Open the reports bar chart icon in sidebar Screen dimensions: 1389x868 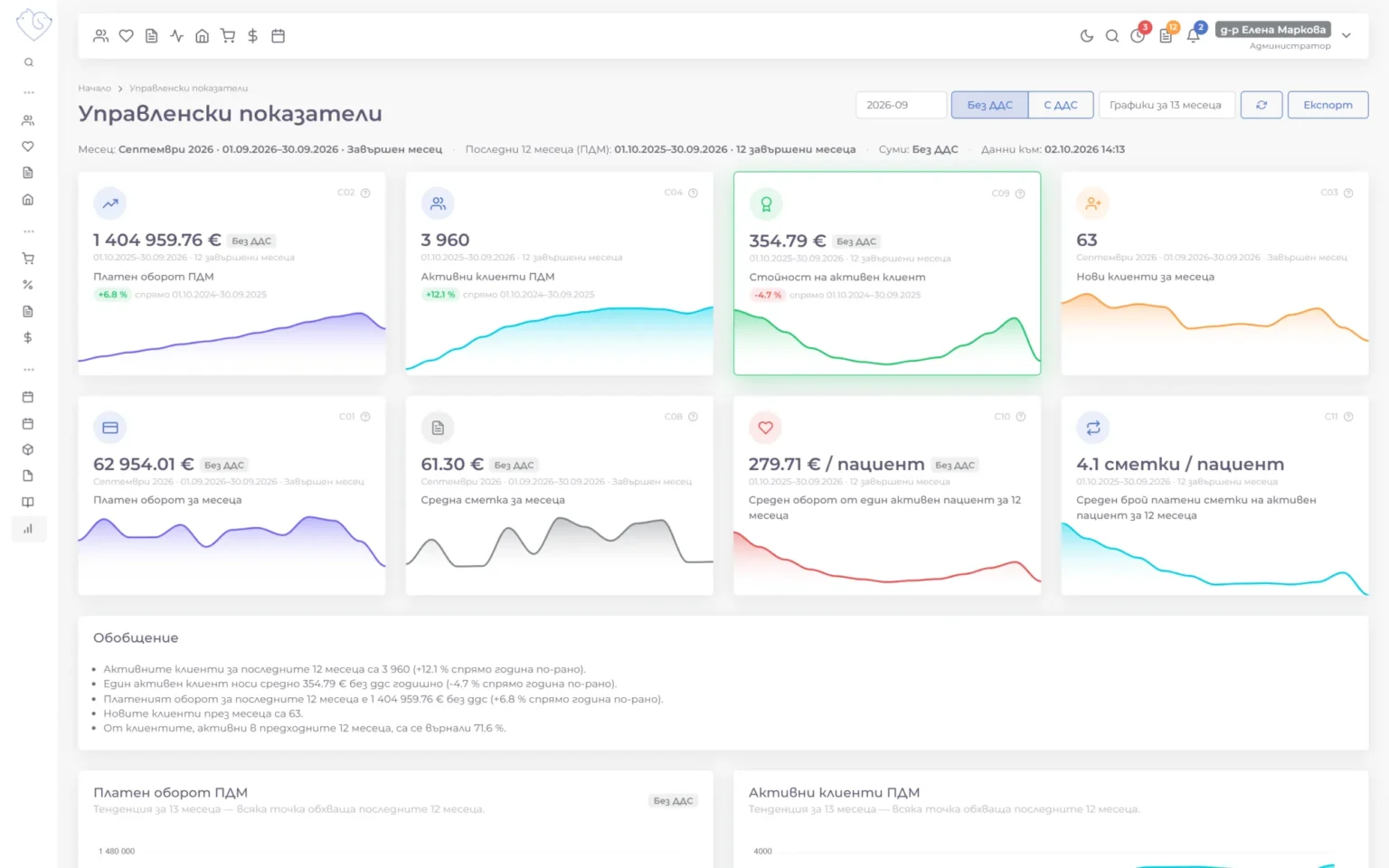28,529
